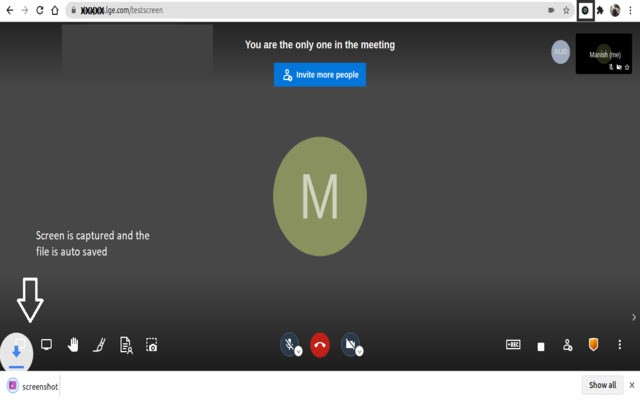This screenshot has height=400, width=640.
Task: Click the Manish (me) video thumbnail
Action: point(604,54)
